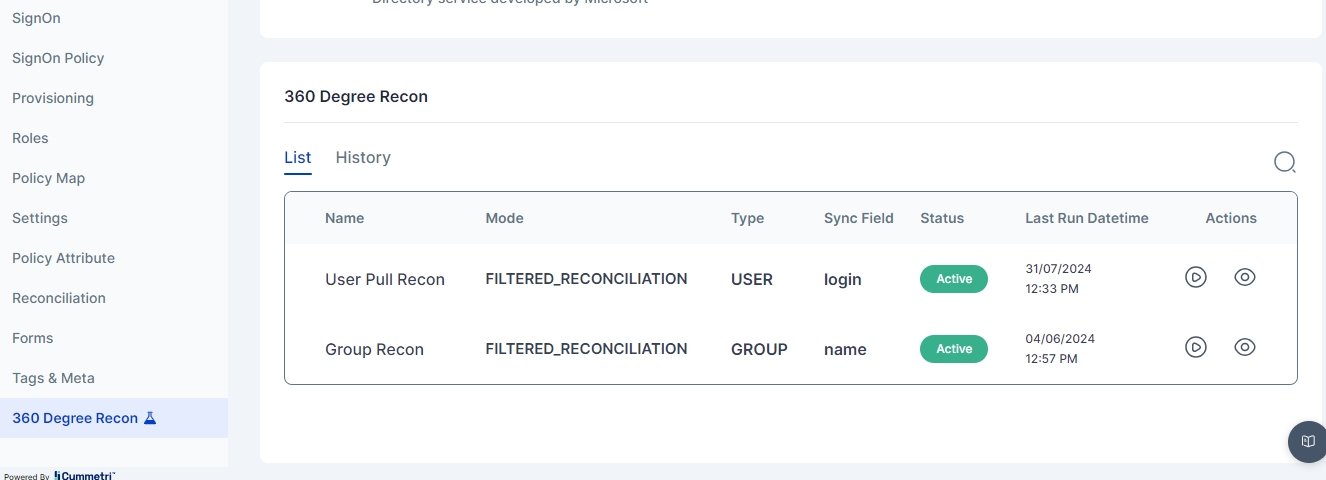
Task: Navigate to Policy Map
Action: coord(48,178)
